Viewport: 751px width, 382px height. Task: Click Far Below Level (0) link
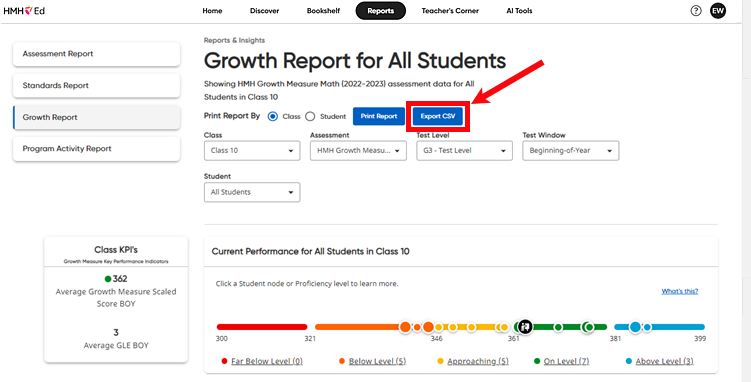[x=267, y=361]
